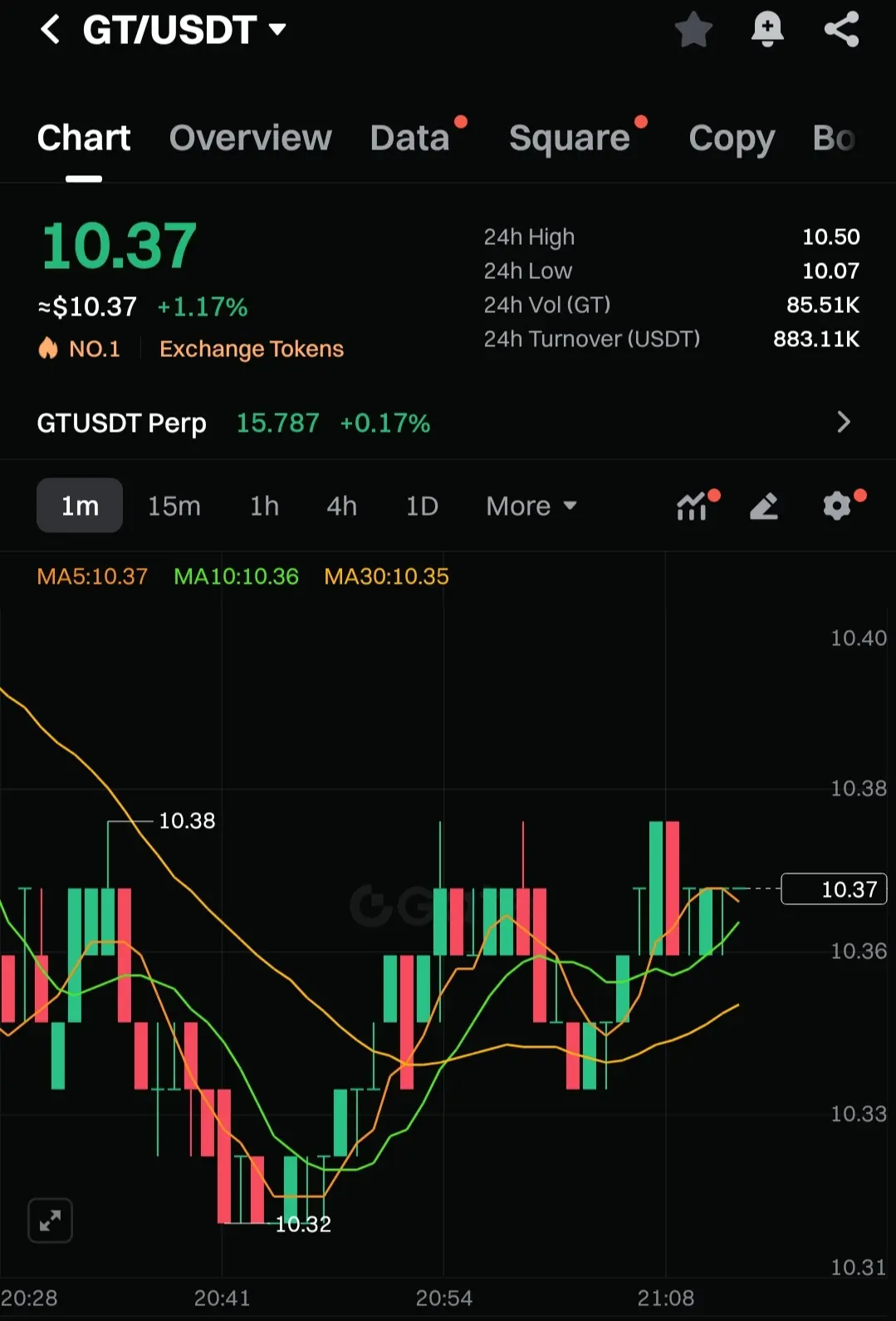This screenshot has width=896, height=1321.
Task: Tap the 20:41 time axis label
Action: pyautogui.click(x=222, y=1298)
